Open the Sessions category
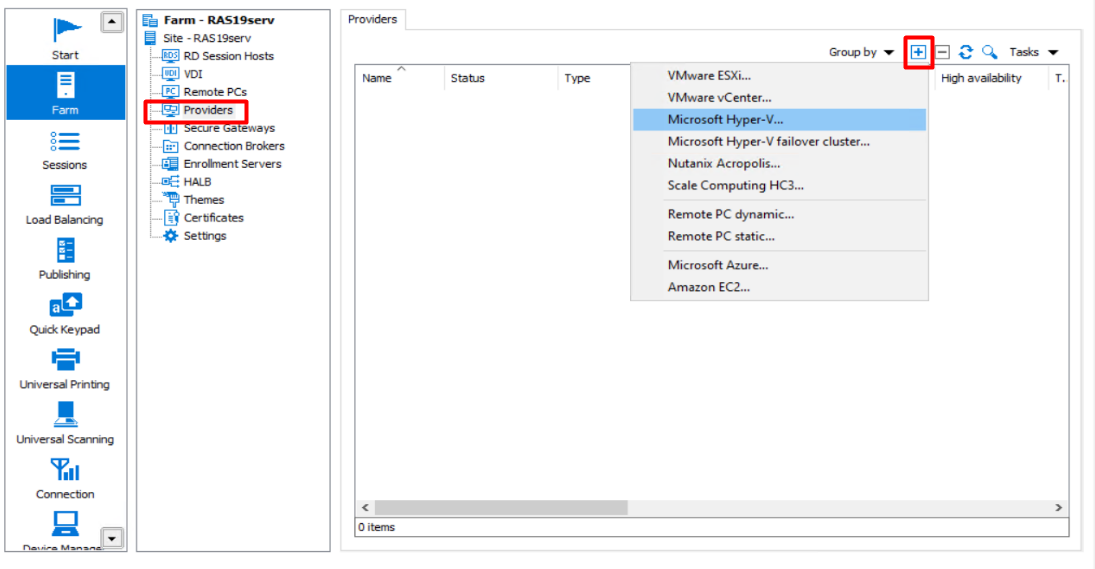 65,149
